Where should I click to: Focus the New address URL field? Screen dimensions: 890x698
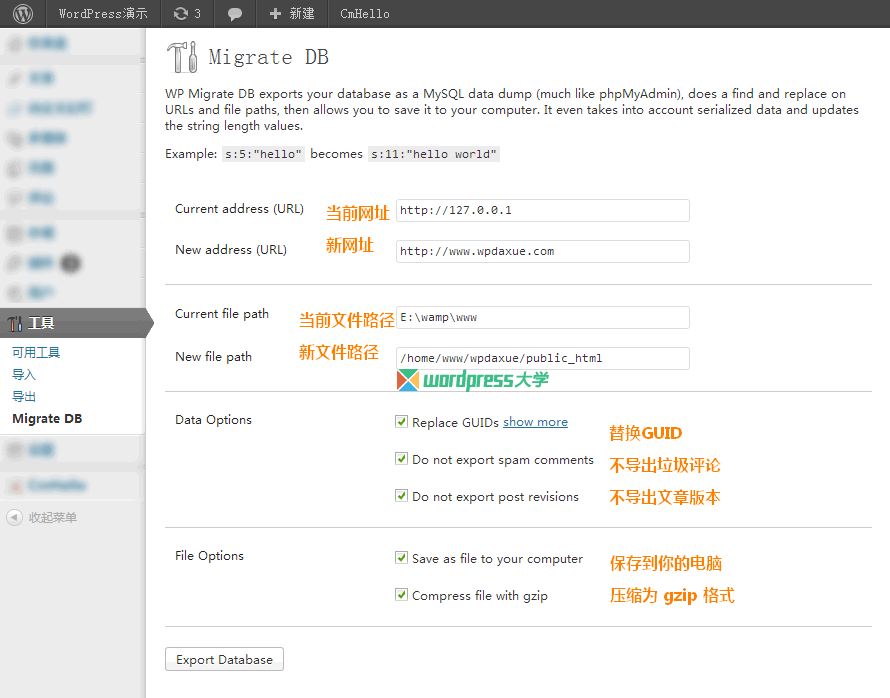pyautogui.click(x=543, y=251)
